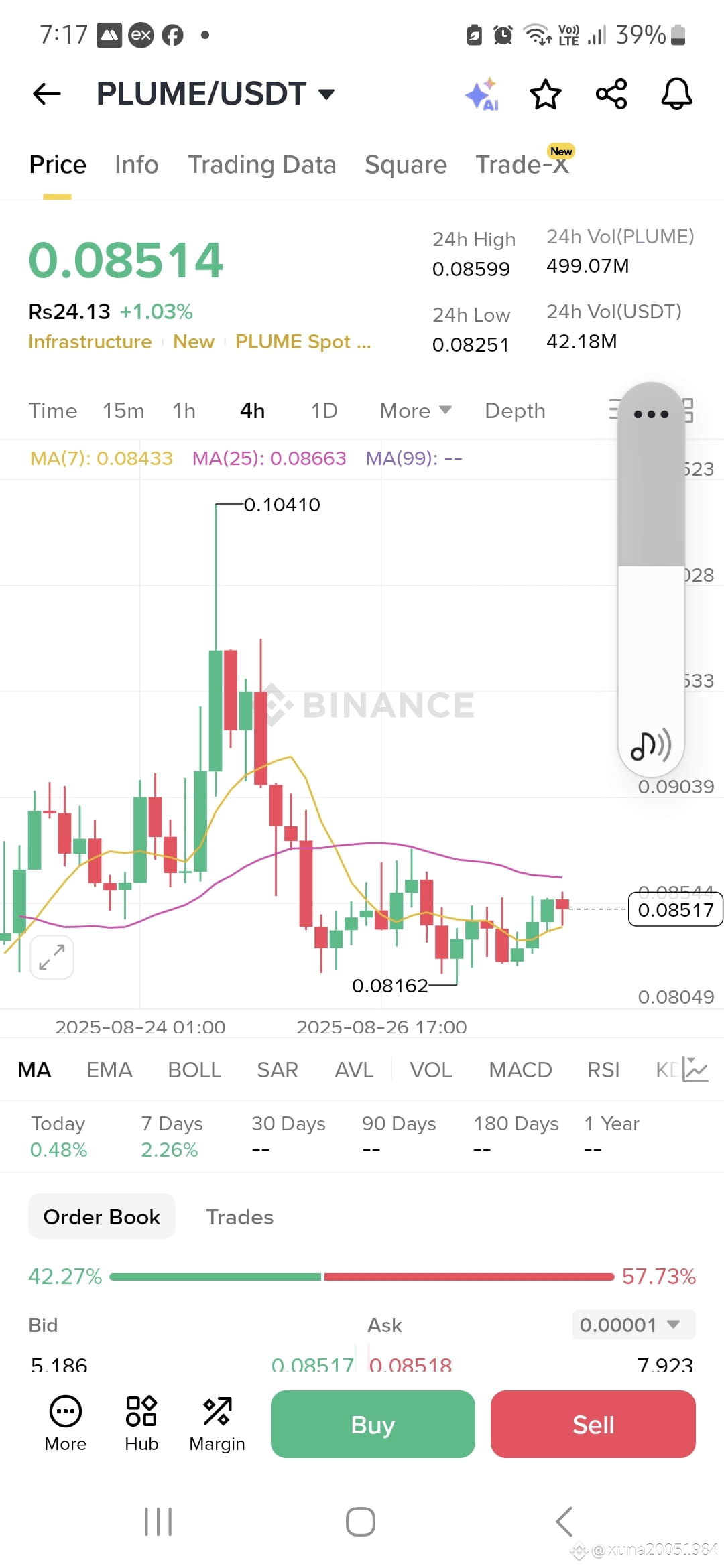Open the AI insights sparkle icon

pos(482,94)
